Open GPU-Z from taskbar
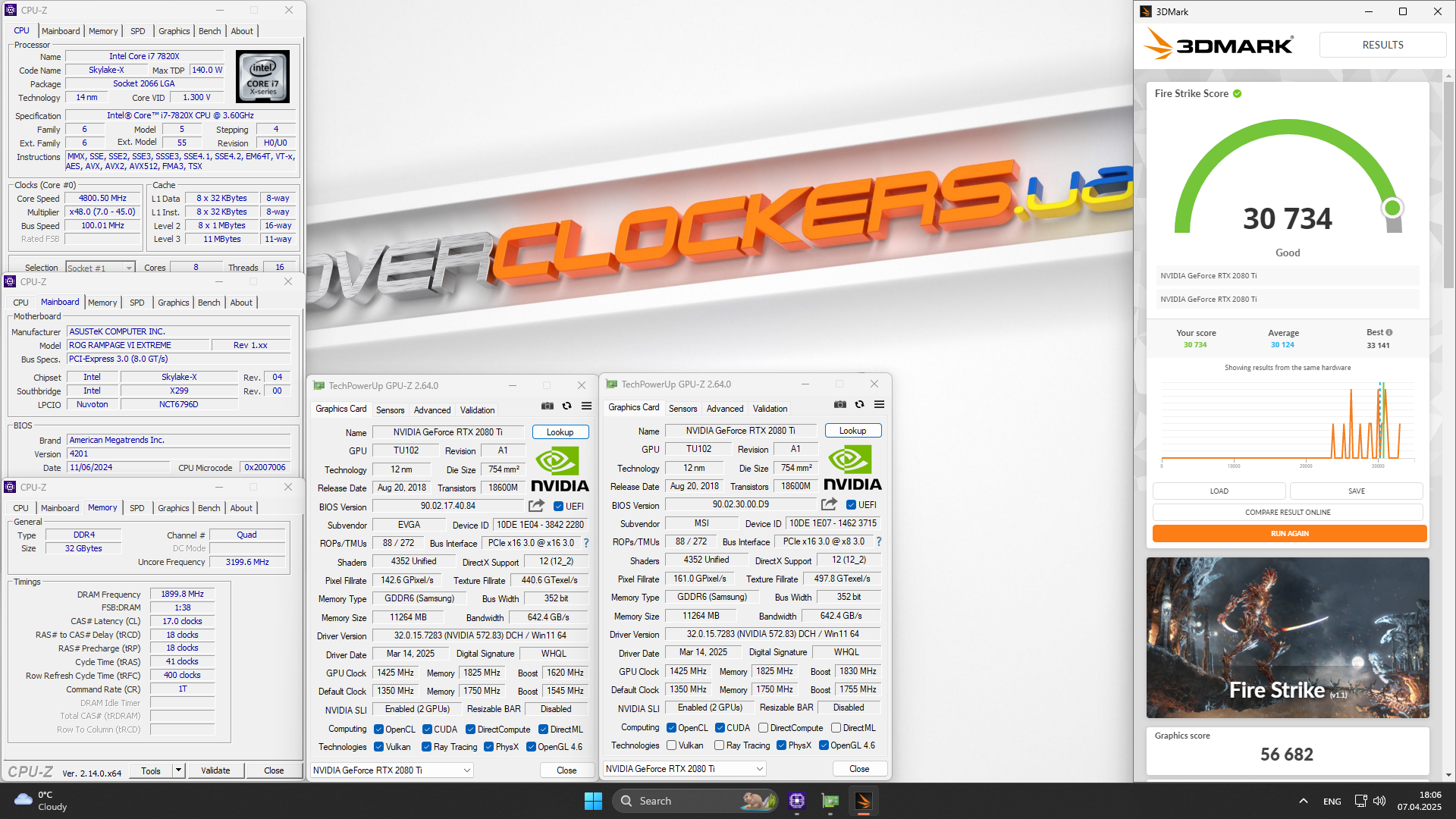This screenshot has width=1456, height=819. coord(830,801)
